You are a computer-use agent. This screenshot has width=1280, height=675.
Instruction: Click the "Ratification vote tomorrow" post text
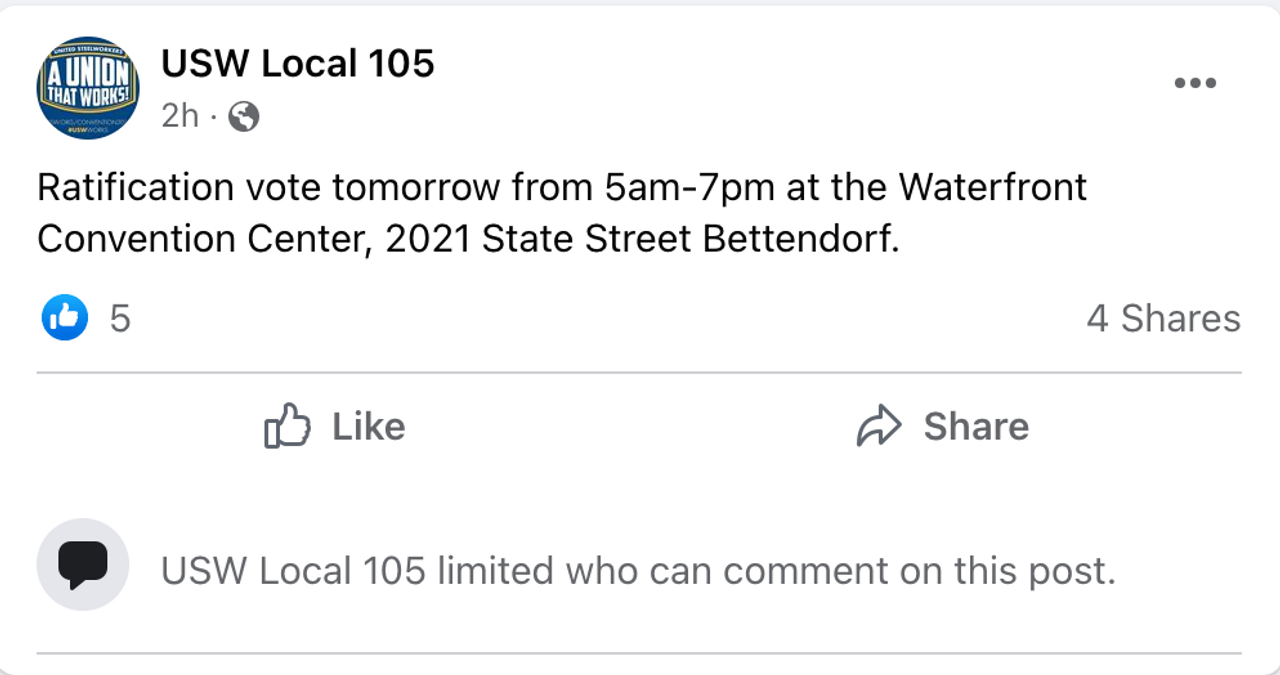click(269, 187)
